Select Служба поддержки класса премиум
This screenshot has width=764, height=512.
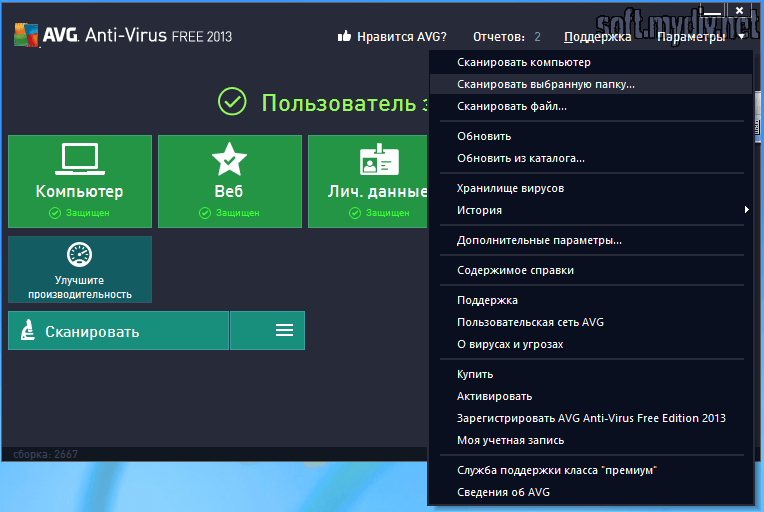click(x=591, y=471)
